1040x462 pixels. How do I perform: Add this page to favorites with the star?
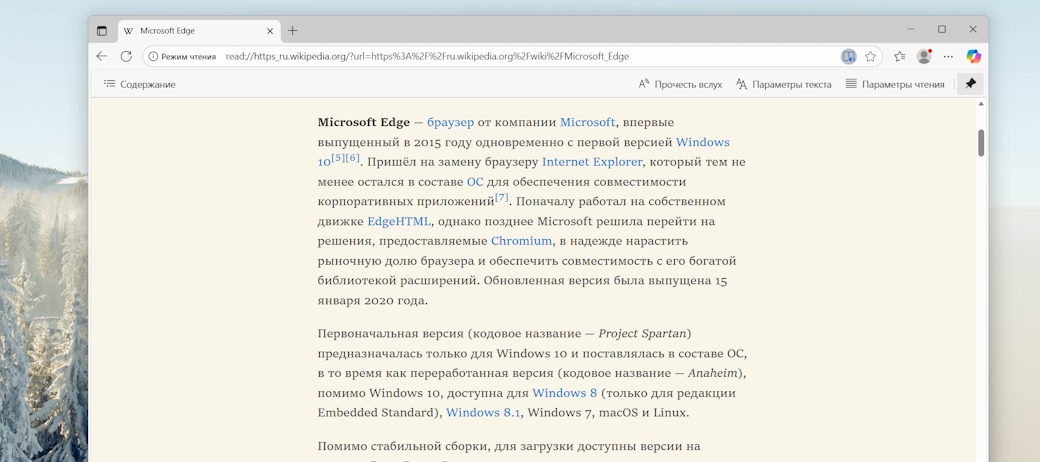(x=870, y=57)
